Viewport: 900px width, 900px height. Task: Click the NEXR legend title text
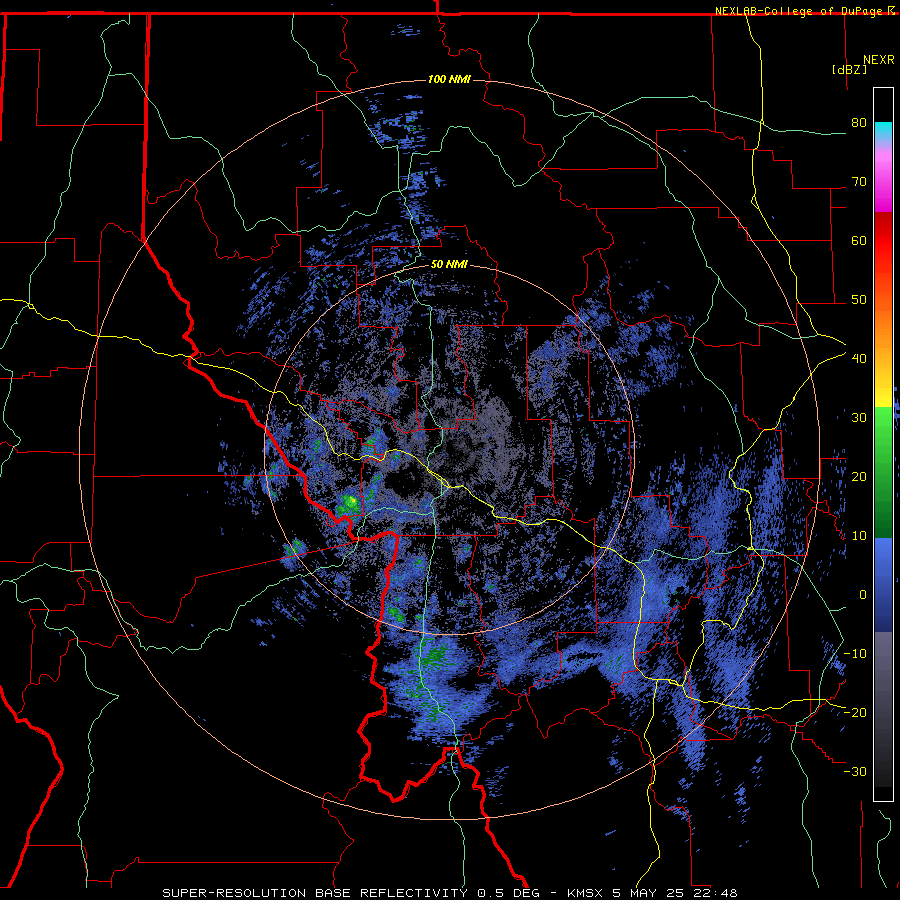pyautogui.click(x=879, y=60)
